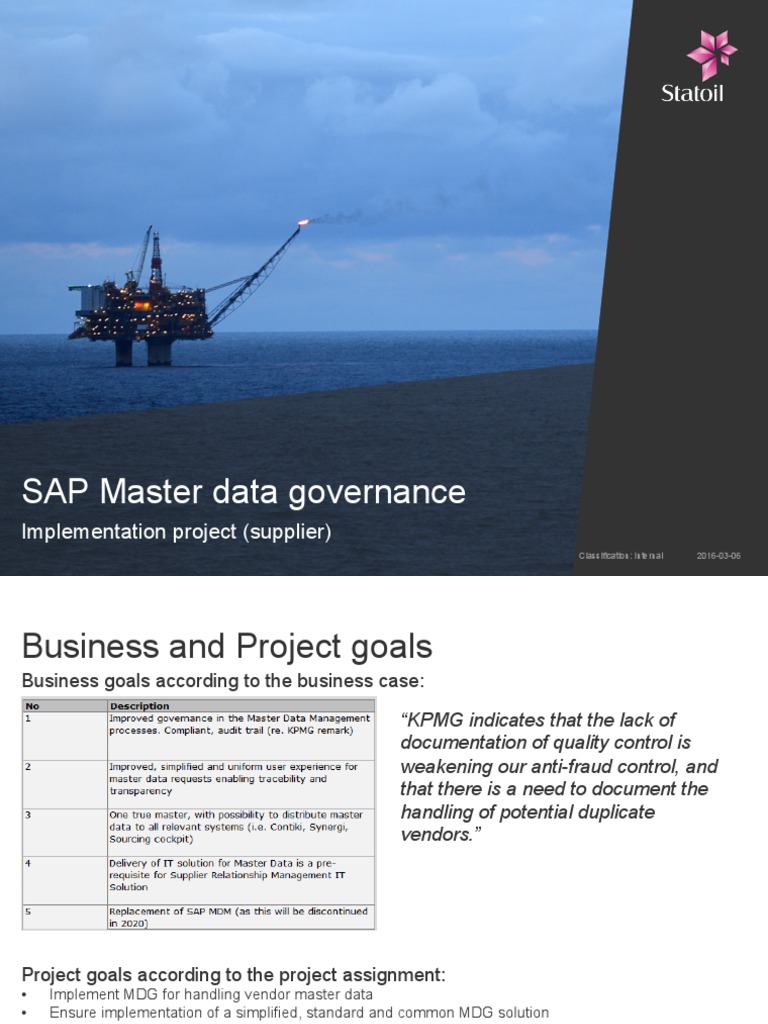
Task: Click the cell 'Delivery of IT solution for Master Data'
Action: pyautogui.click(x=241, y=880)
